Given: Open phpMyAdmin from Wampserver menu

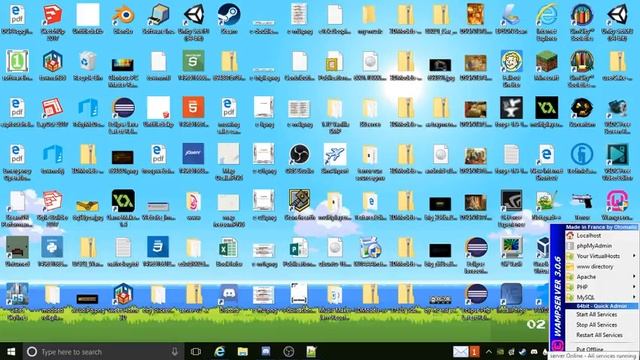Looking at the screenshot, I should pos(594,246).
